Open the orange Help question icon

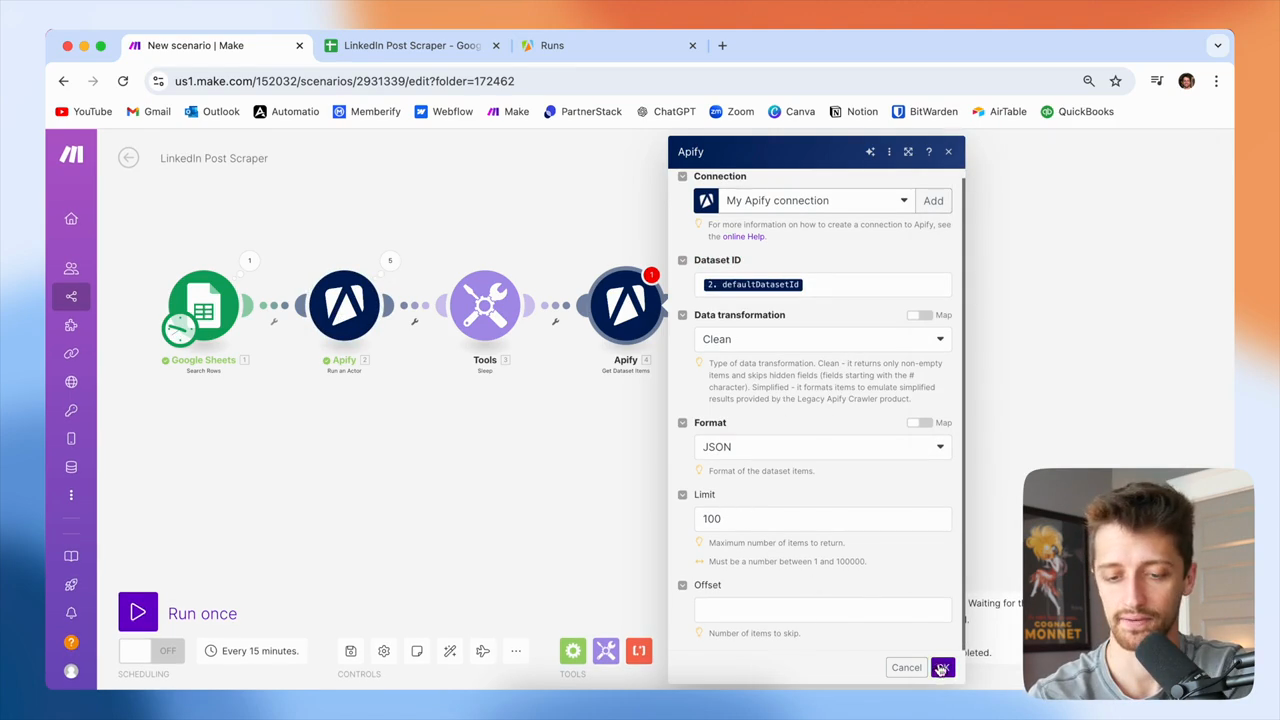71,642
